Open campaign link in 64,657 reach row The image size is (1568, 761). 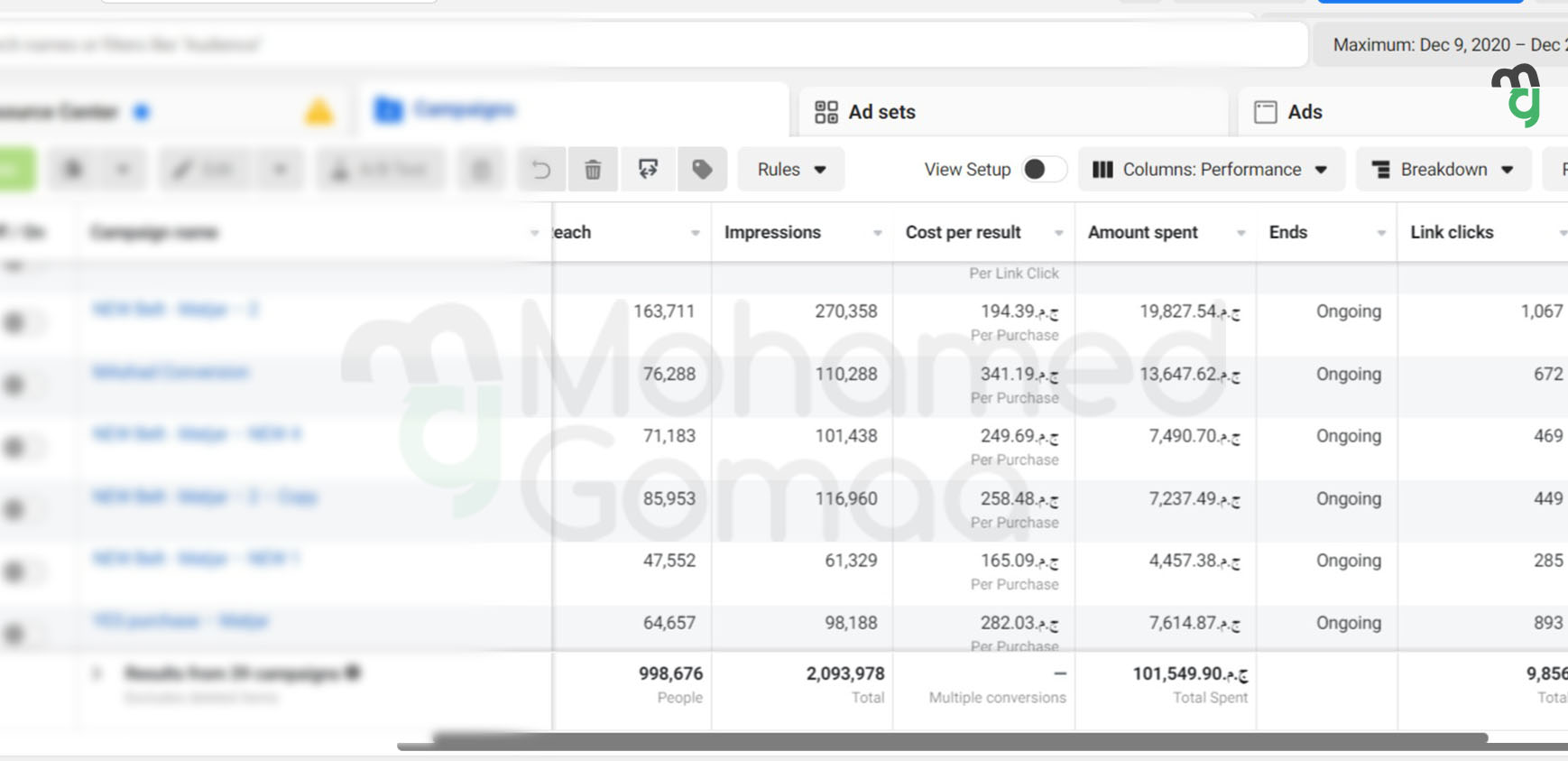180,621
